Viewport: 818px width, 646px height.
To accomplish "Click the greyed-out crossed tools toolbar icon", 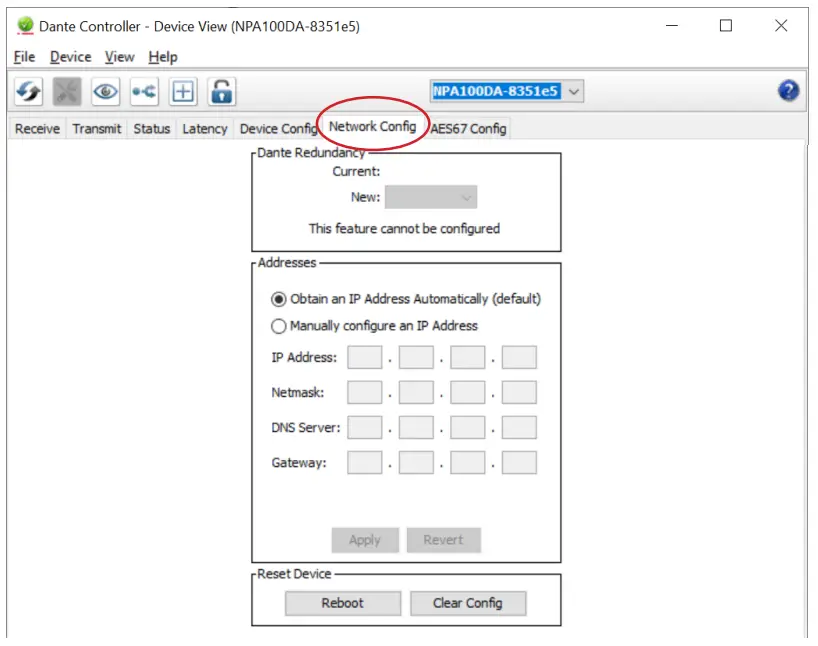I will click(x=67, y=92).
